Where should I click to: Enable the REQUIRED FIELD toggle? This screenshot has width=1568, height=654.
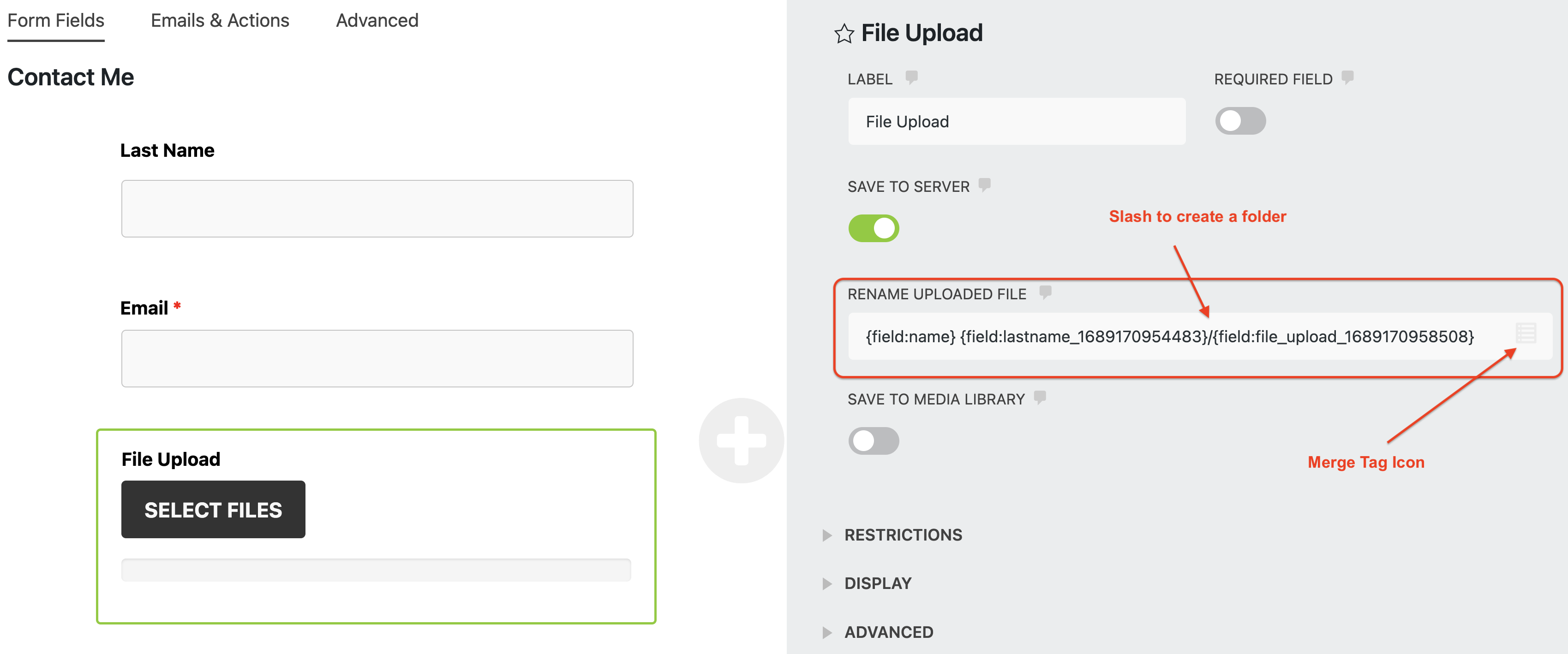(x=1240, y=121)
